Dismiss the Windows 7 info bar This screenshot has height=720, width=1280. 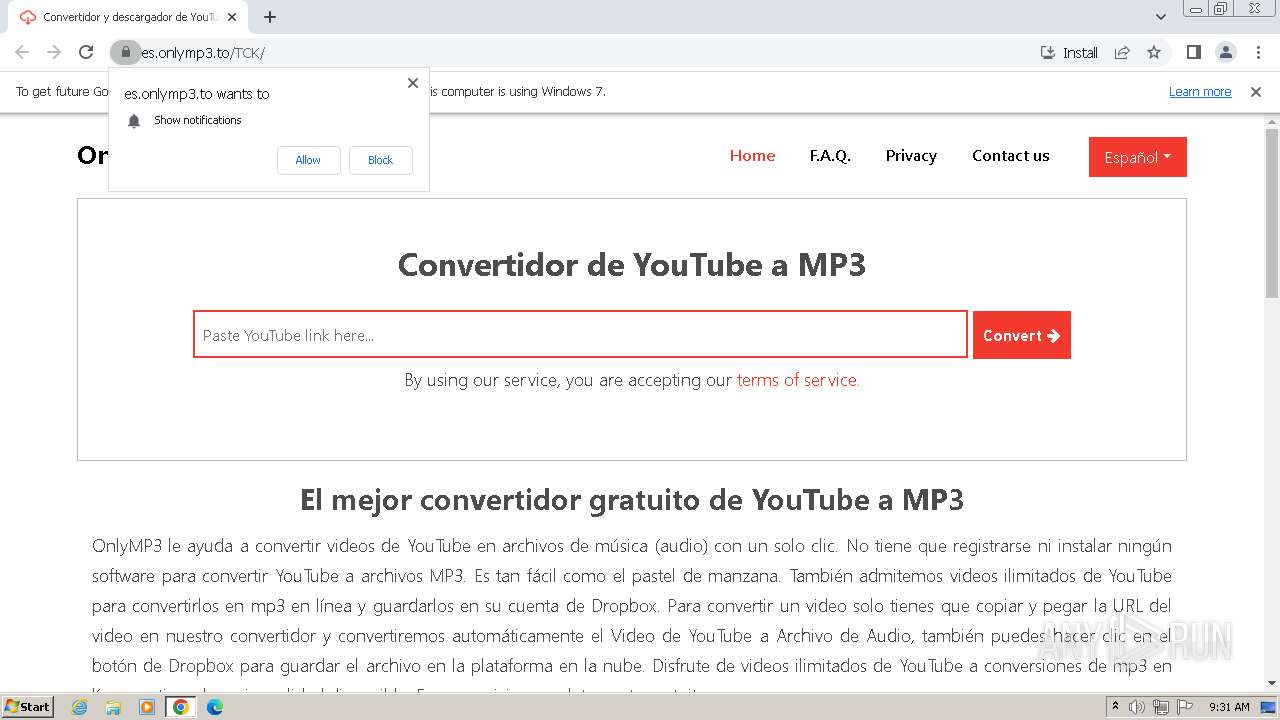[x=1256, y=92]
